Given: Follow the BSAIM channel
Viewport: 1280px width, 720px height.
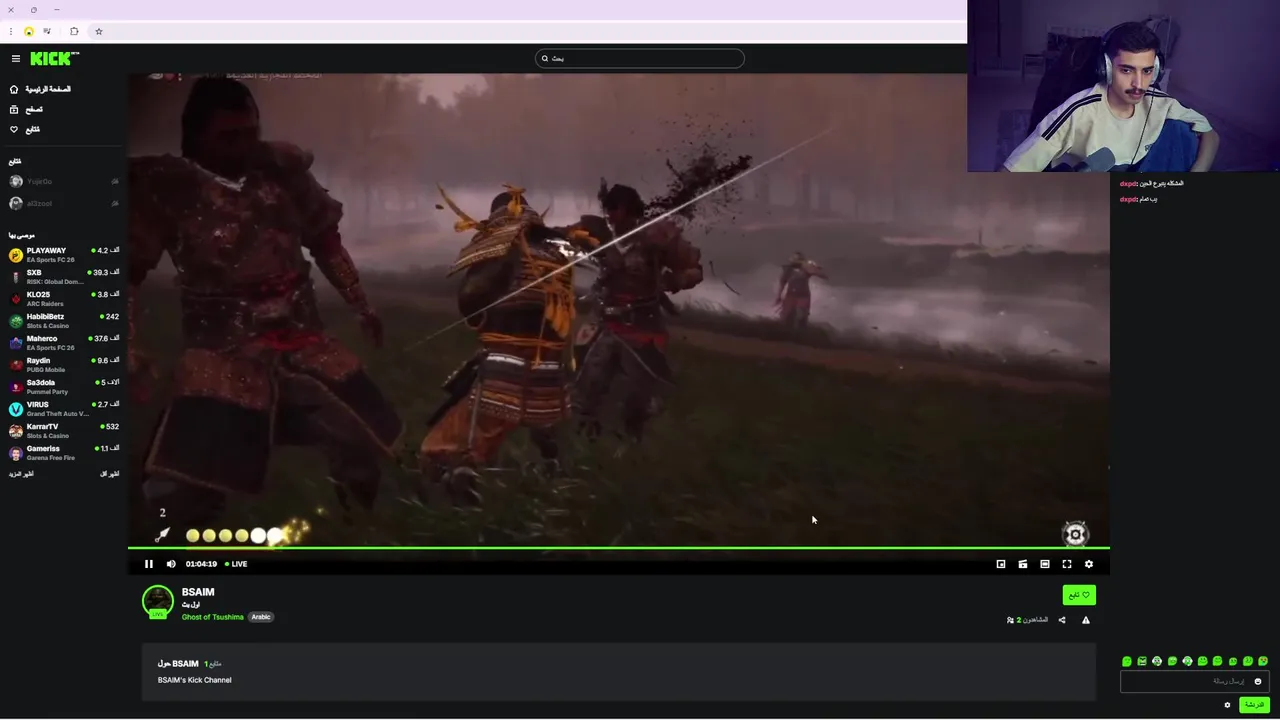Looking at the screenshot, I should point(1079,595).
